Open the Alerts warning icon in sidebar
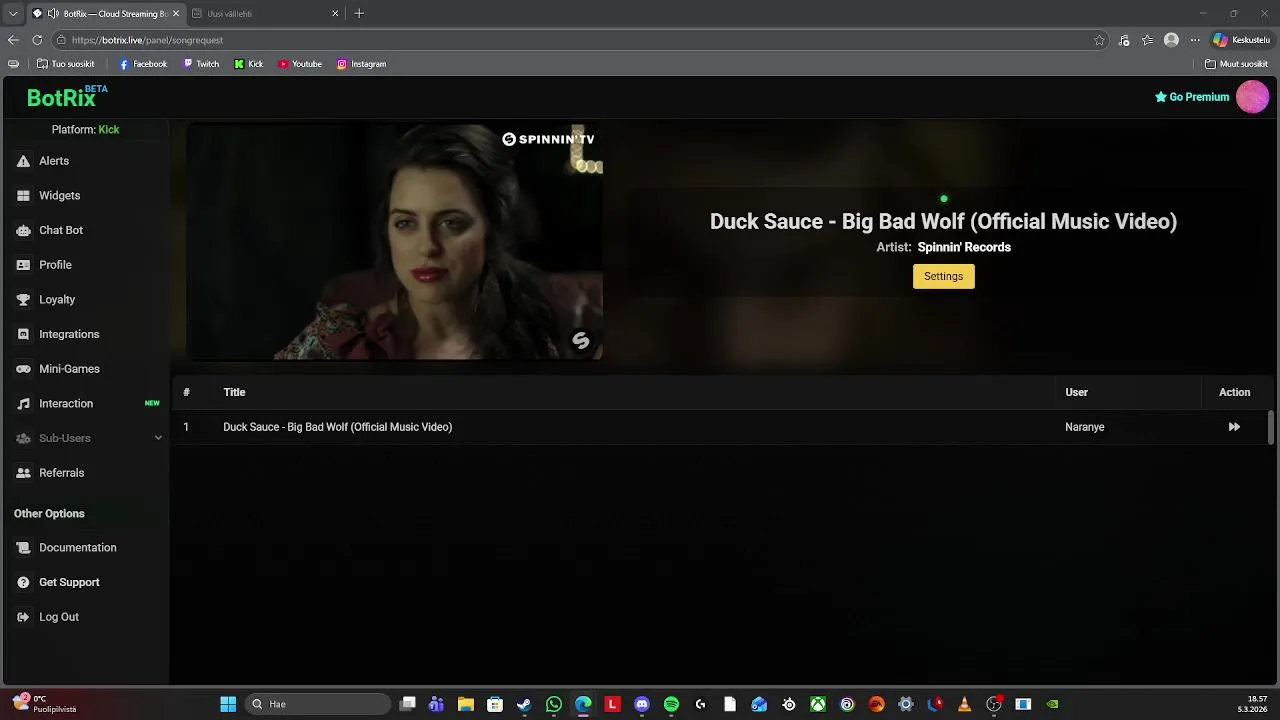 click(23, 161)
